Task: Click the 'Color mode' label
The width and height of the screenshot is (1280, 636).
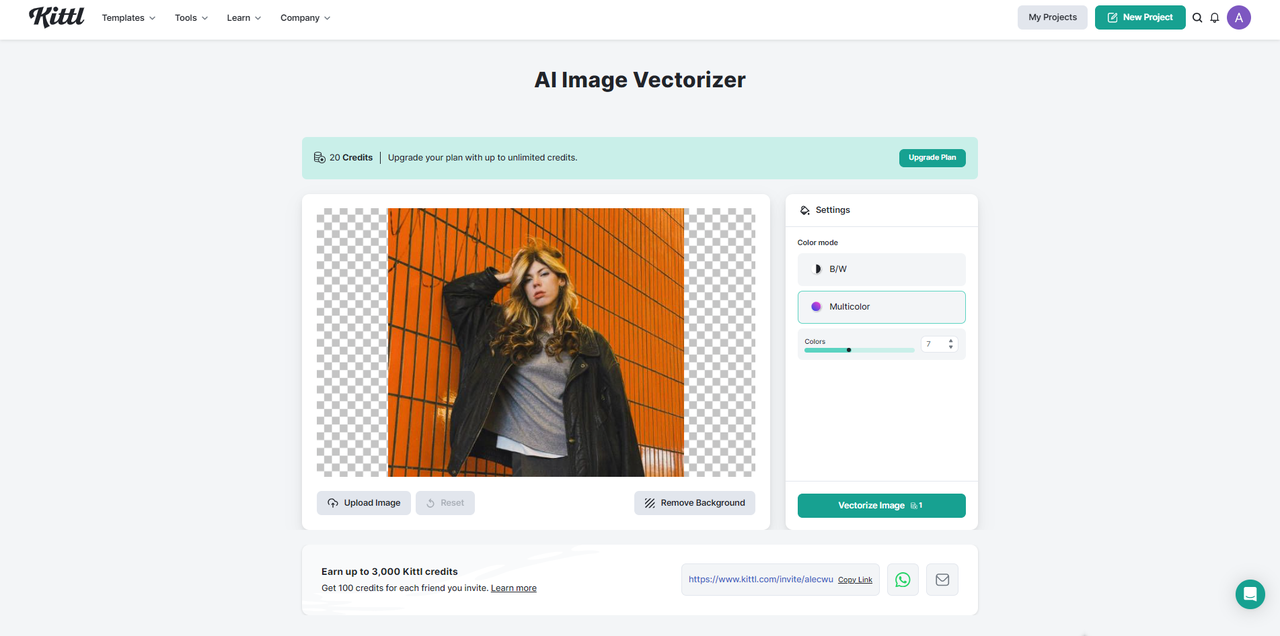Action: click(818, 243)
